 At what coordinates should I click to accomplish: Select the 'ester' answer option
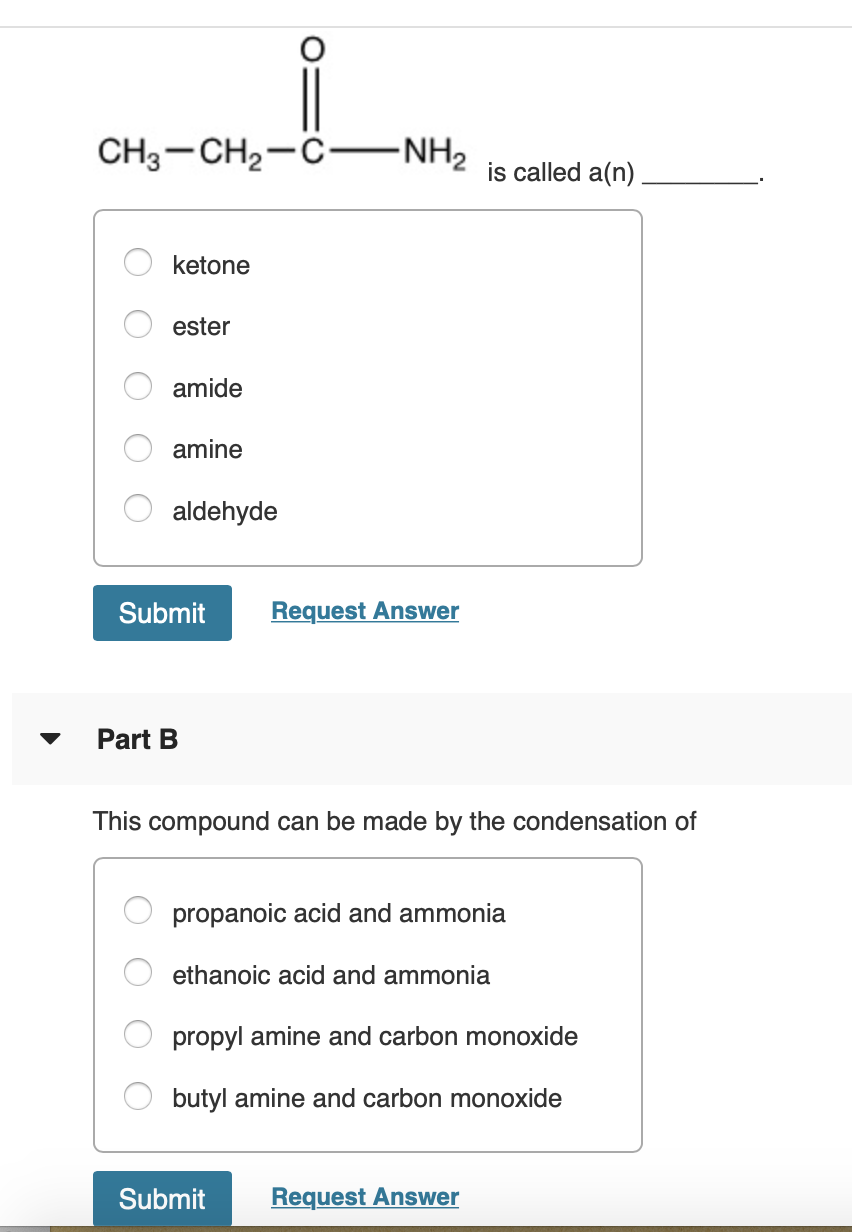[137, 324]
